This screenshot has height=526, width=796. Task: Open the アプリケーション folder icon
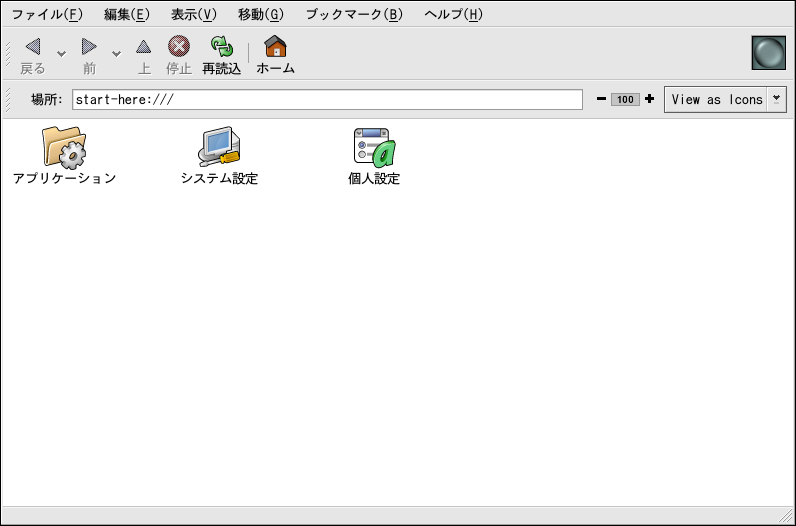coord(64,147)
